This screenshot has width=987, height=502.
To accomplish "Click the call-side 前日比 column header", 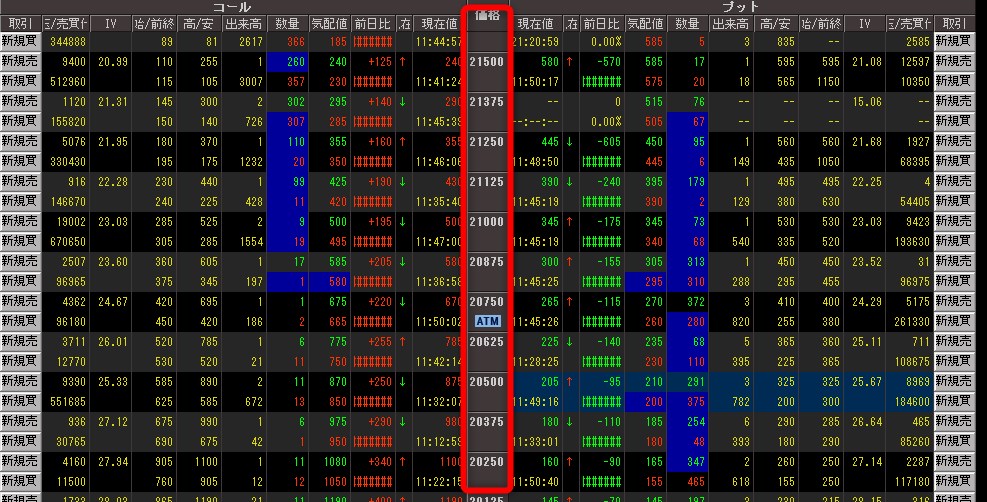I will point(373,24).
